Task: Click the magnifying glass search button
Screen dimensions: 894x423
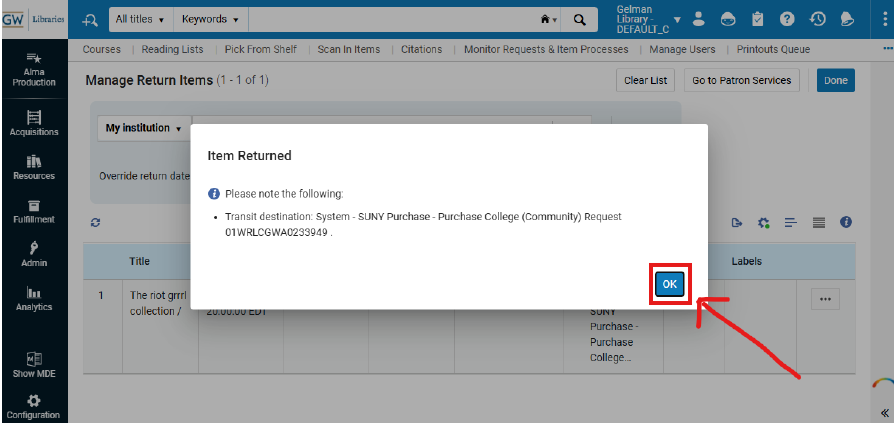Action: point(579,19)
